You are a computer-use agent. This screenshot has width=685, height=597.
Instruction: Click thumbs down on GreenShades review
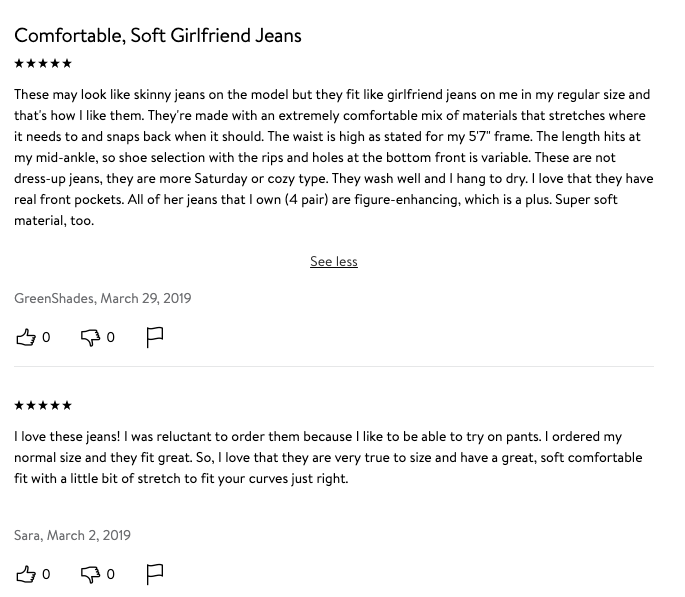pyautogui.click(x=90, y=337)
